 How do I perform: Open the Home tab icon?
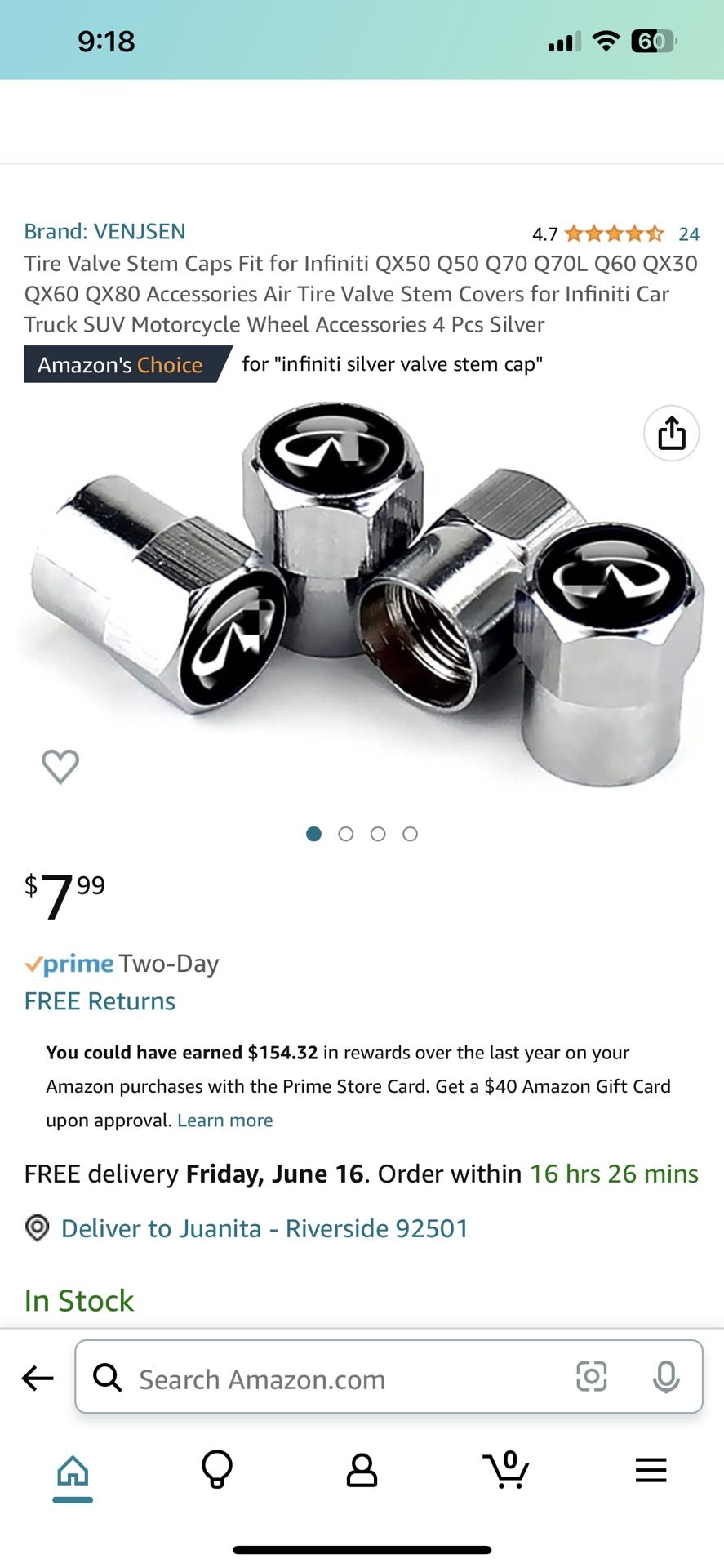pyautogui.click(x=73, y=1471)
